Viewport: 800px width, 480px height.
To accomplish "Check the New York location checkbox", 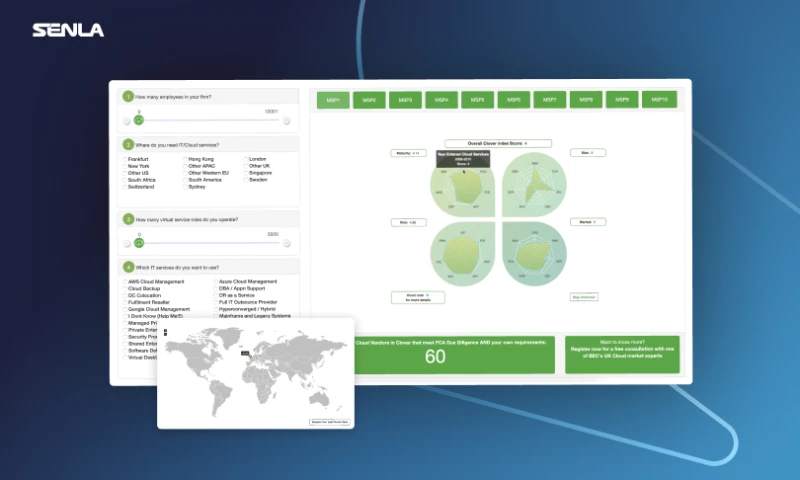I will [x=124, y=166].
